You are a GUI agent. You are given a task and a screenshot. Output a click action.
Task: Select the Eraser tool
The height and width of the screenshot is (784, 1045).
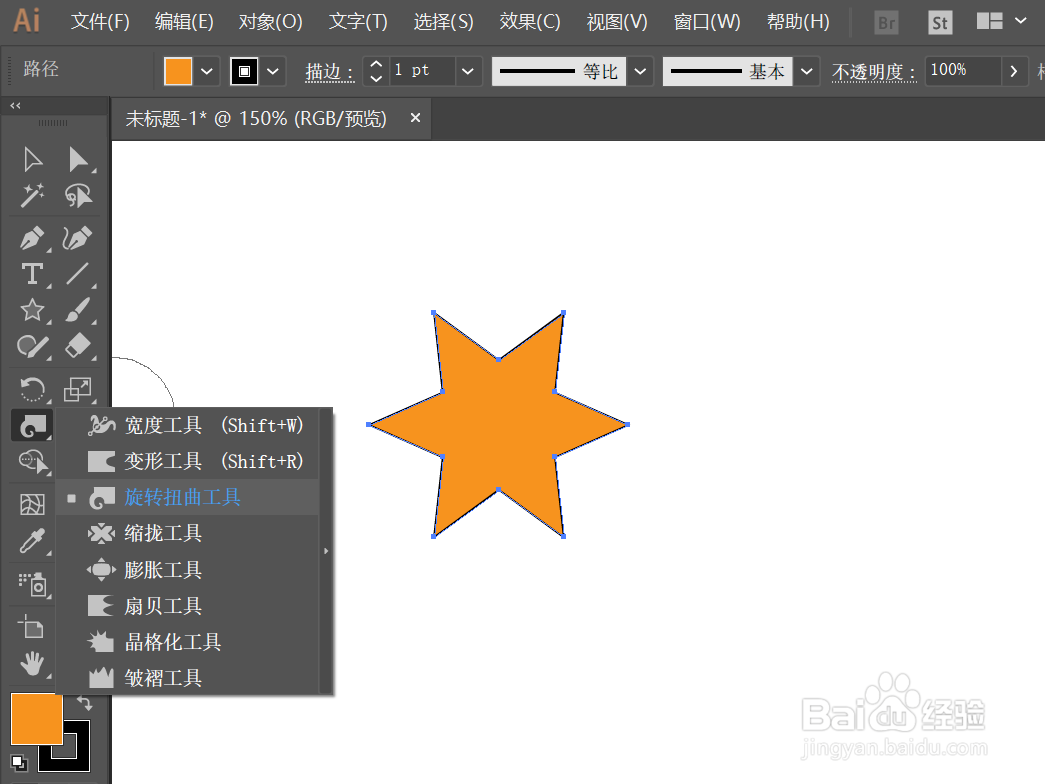(x=79, y=346)
